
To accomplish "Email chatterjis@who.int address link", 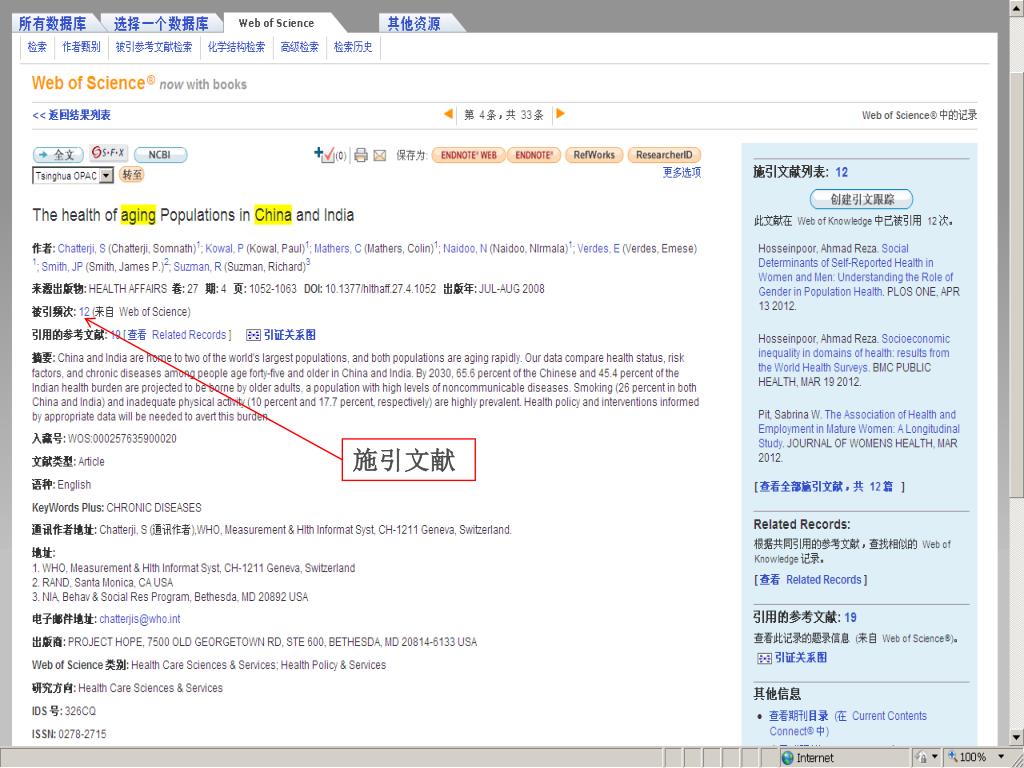I will point(139,619).
